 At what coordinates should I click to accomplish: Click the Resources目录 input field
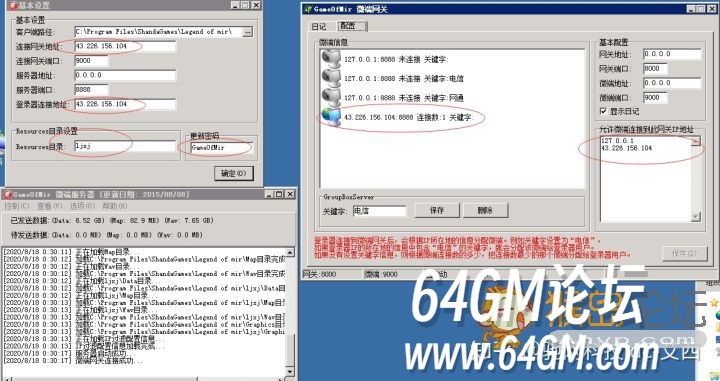(x=125, y=146)
